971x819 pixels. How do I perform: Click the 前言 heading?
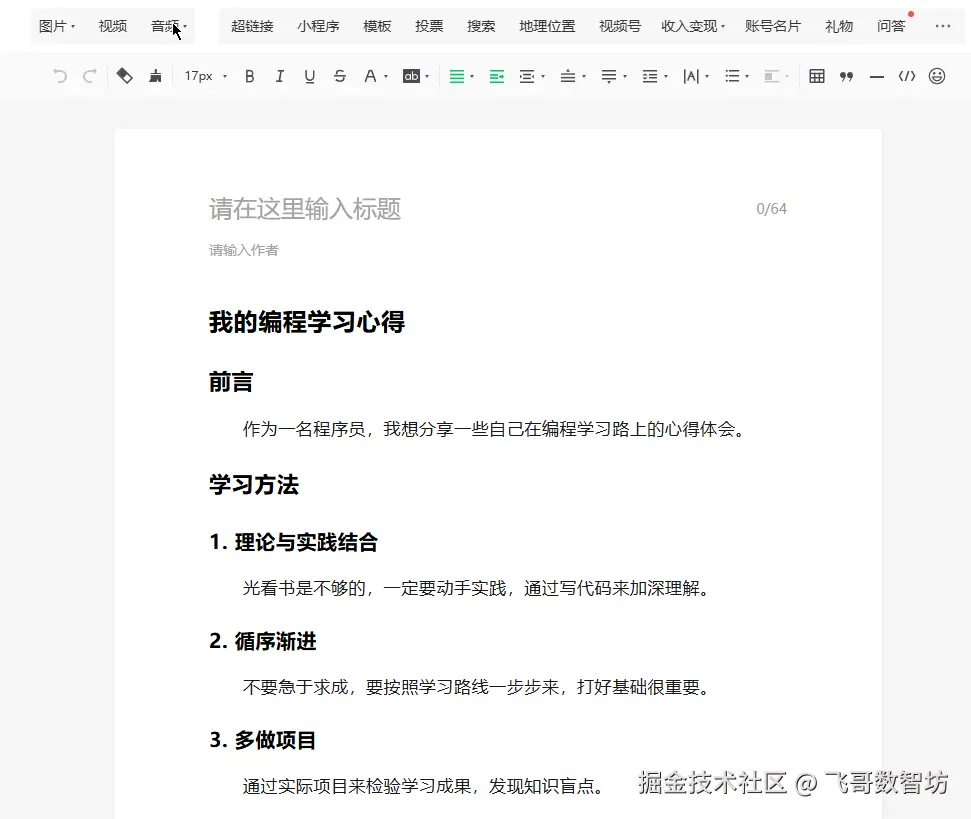231,381
